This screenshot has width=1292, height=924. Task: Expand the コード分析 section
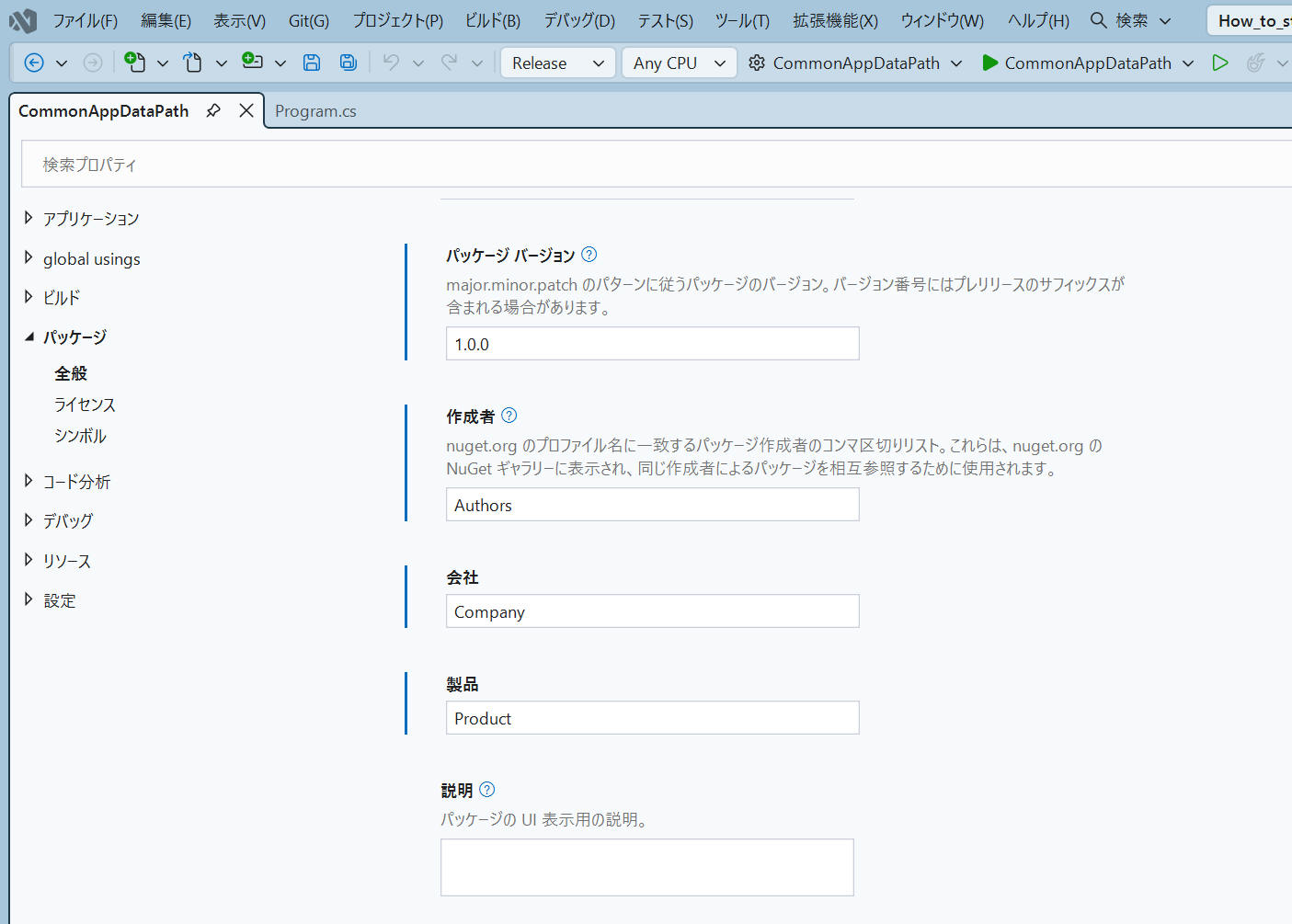29,481
